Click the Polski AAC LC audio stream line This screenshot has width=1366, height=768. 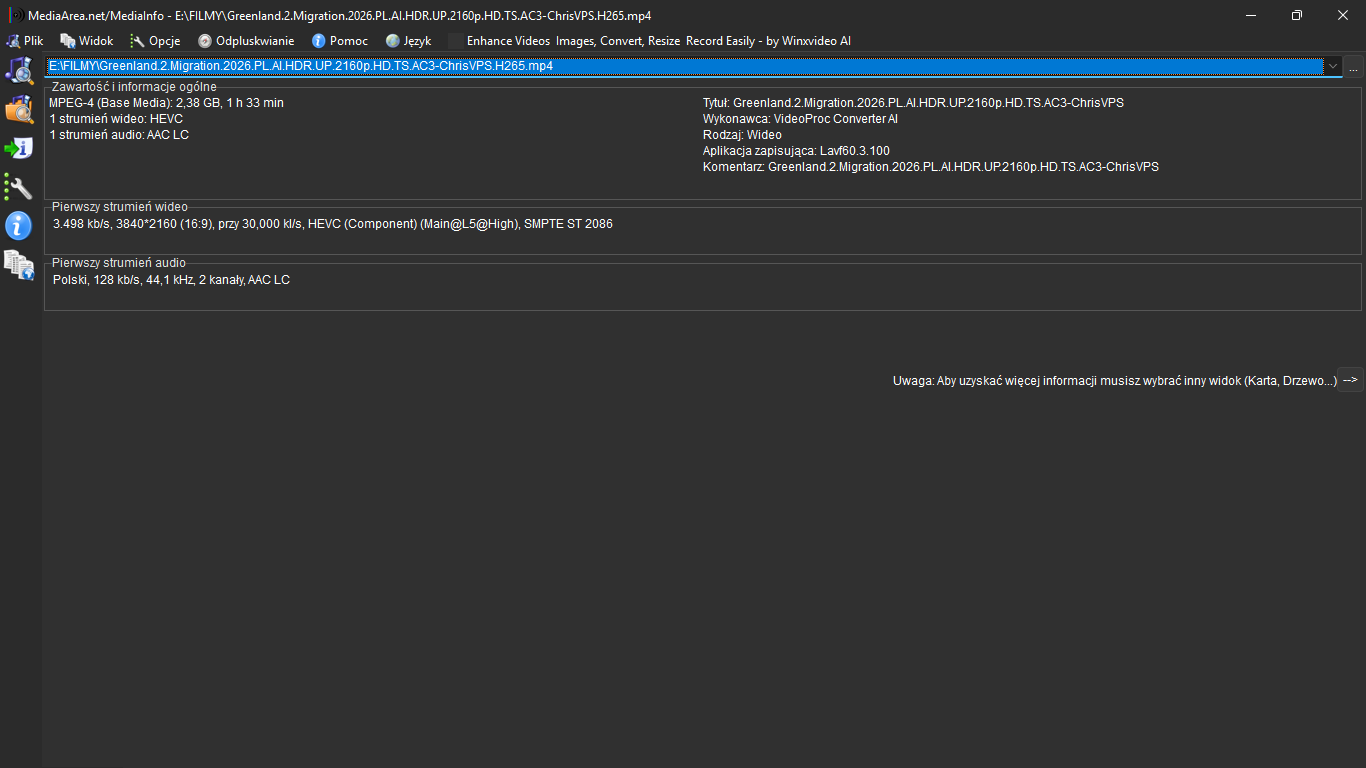point(171,280)
